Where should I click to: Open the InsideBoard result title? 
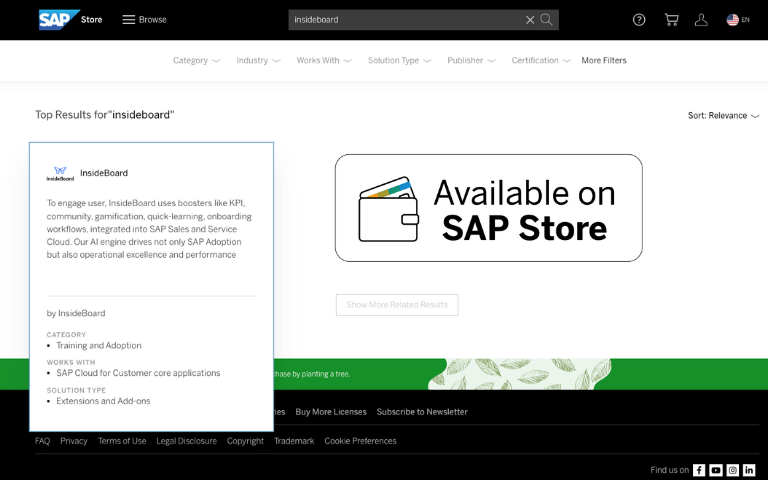click(104, 173)
